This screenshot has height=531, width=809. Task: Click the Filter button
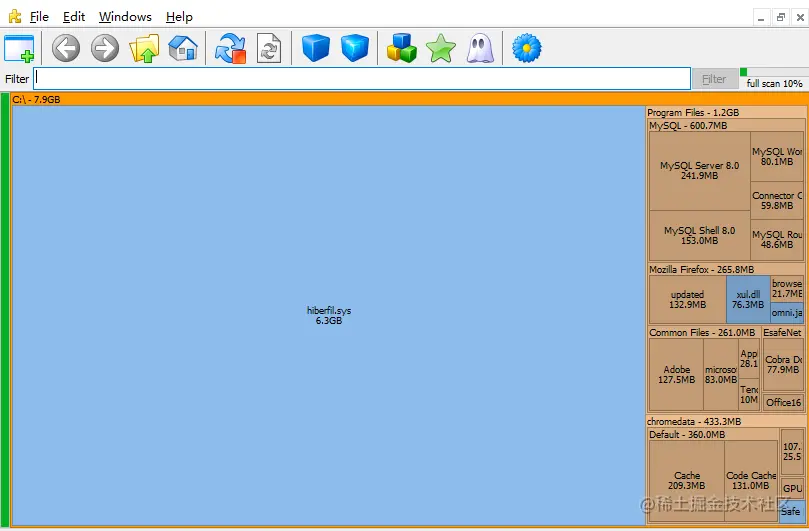pyautogui.click(x=715, y=79)
